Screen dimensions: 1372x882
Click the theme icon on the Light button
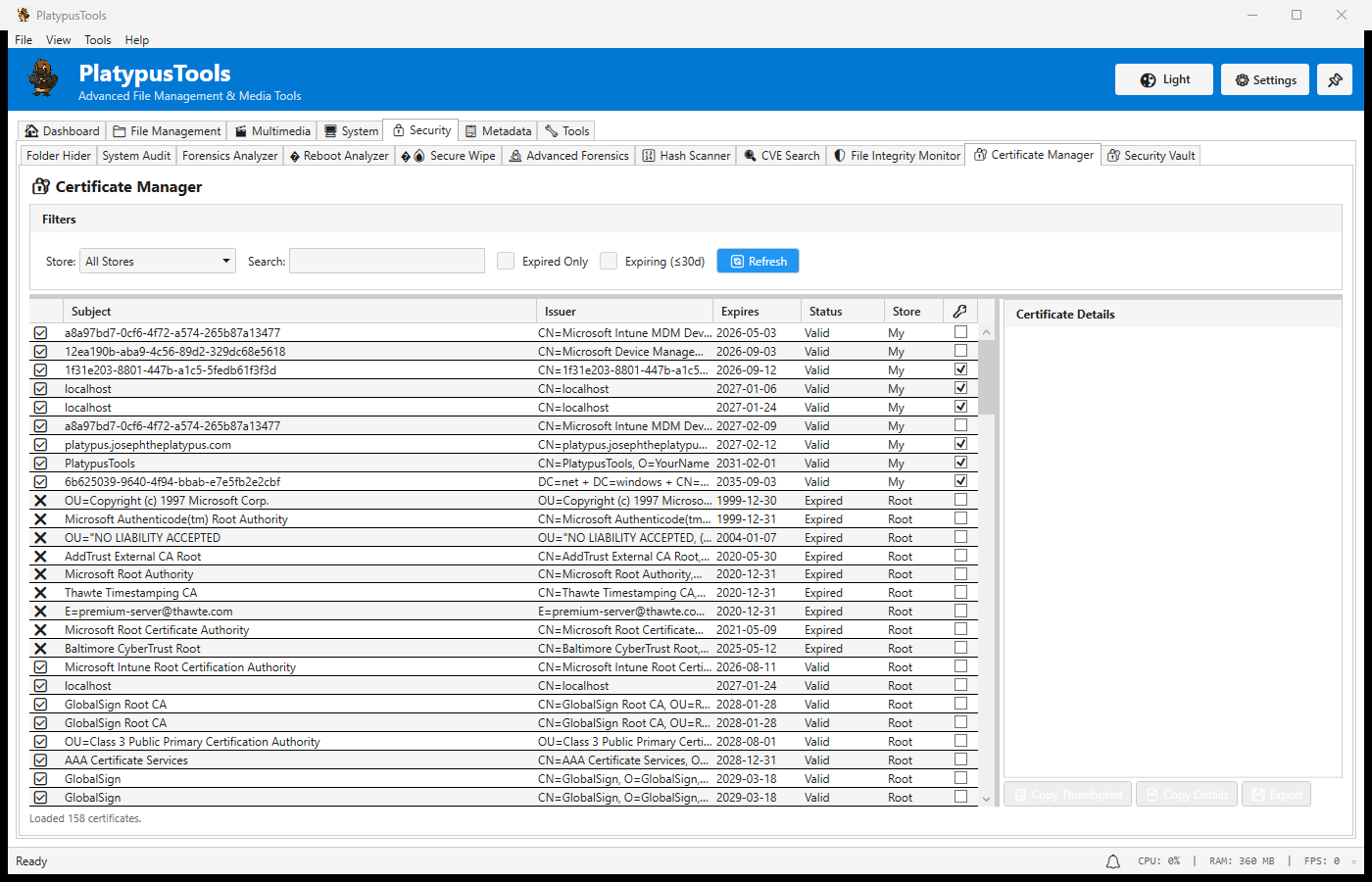(x=1145, y=78)
